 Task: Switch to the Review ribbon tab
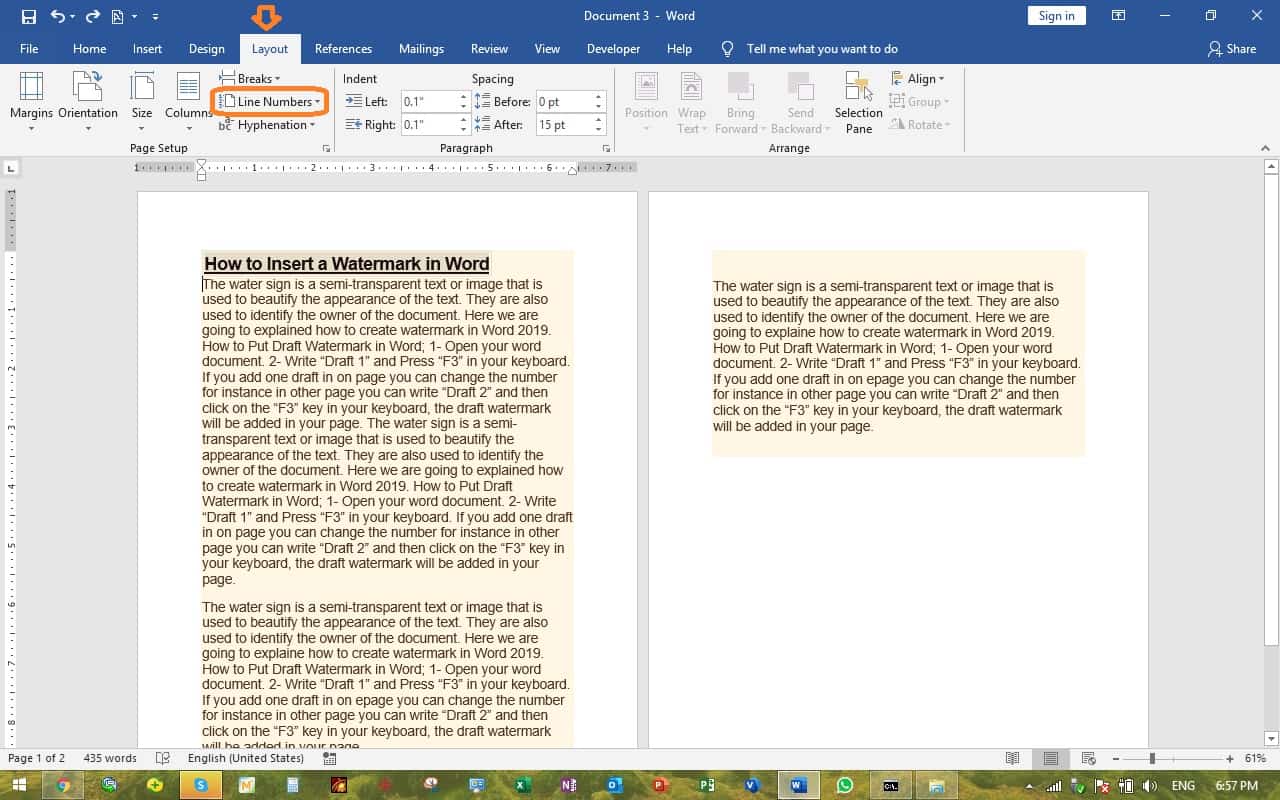[x=489, y=48]
